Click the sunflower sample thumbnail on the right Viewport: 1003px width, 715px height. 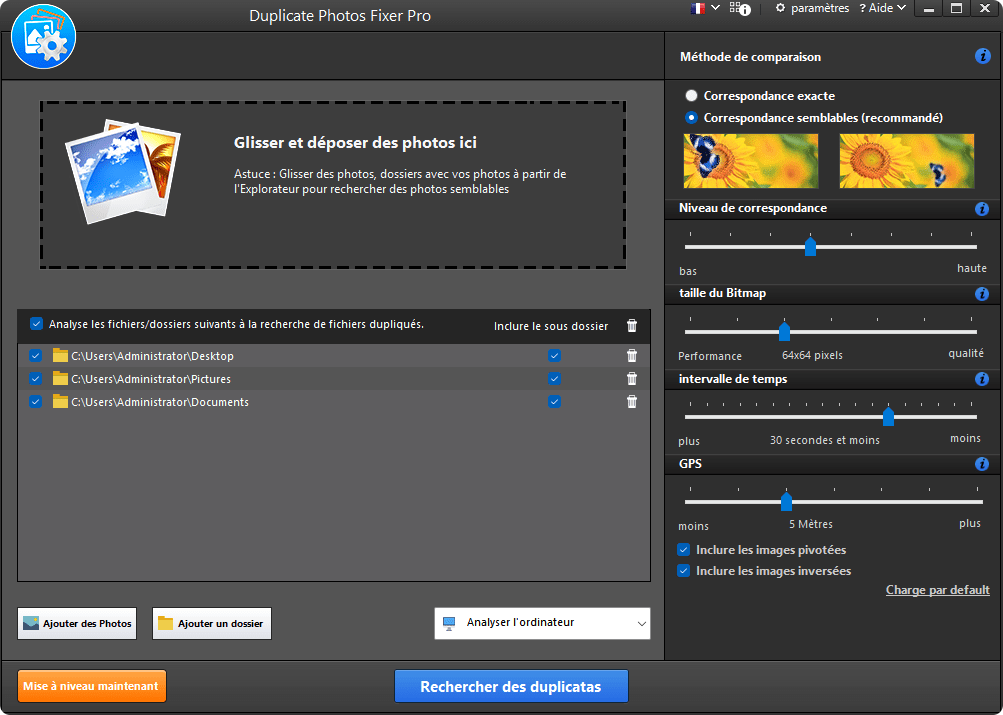click(906, 161)
